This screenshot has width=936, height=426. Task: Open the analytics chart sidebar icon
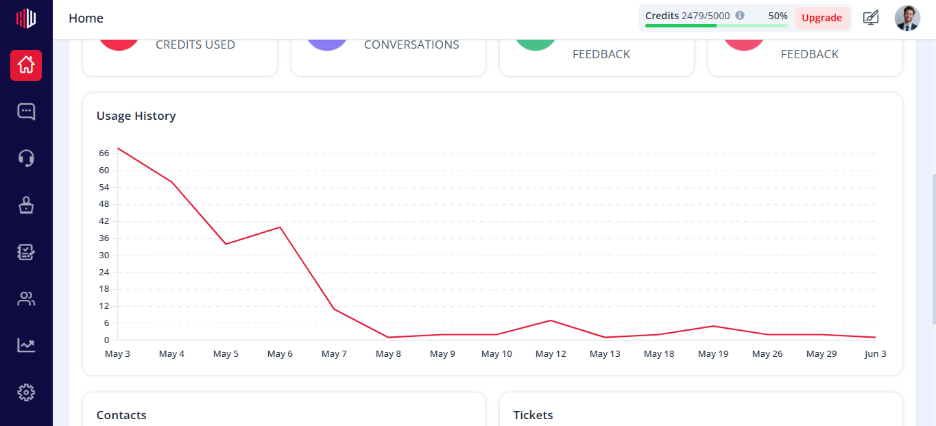pyautogui.click(x=26, y=345)
